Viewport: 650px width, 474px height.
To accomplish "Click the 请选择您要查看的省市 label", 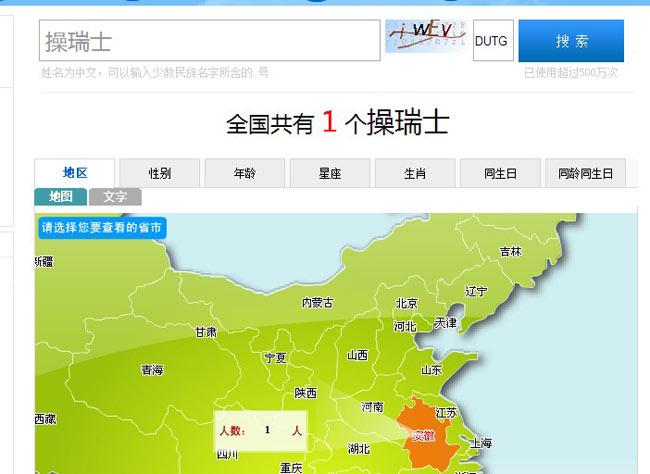I will pyautogui.click(x=102, y=227).
